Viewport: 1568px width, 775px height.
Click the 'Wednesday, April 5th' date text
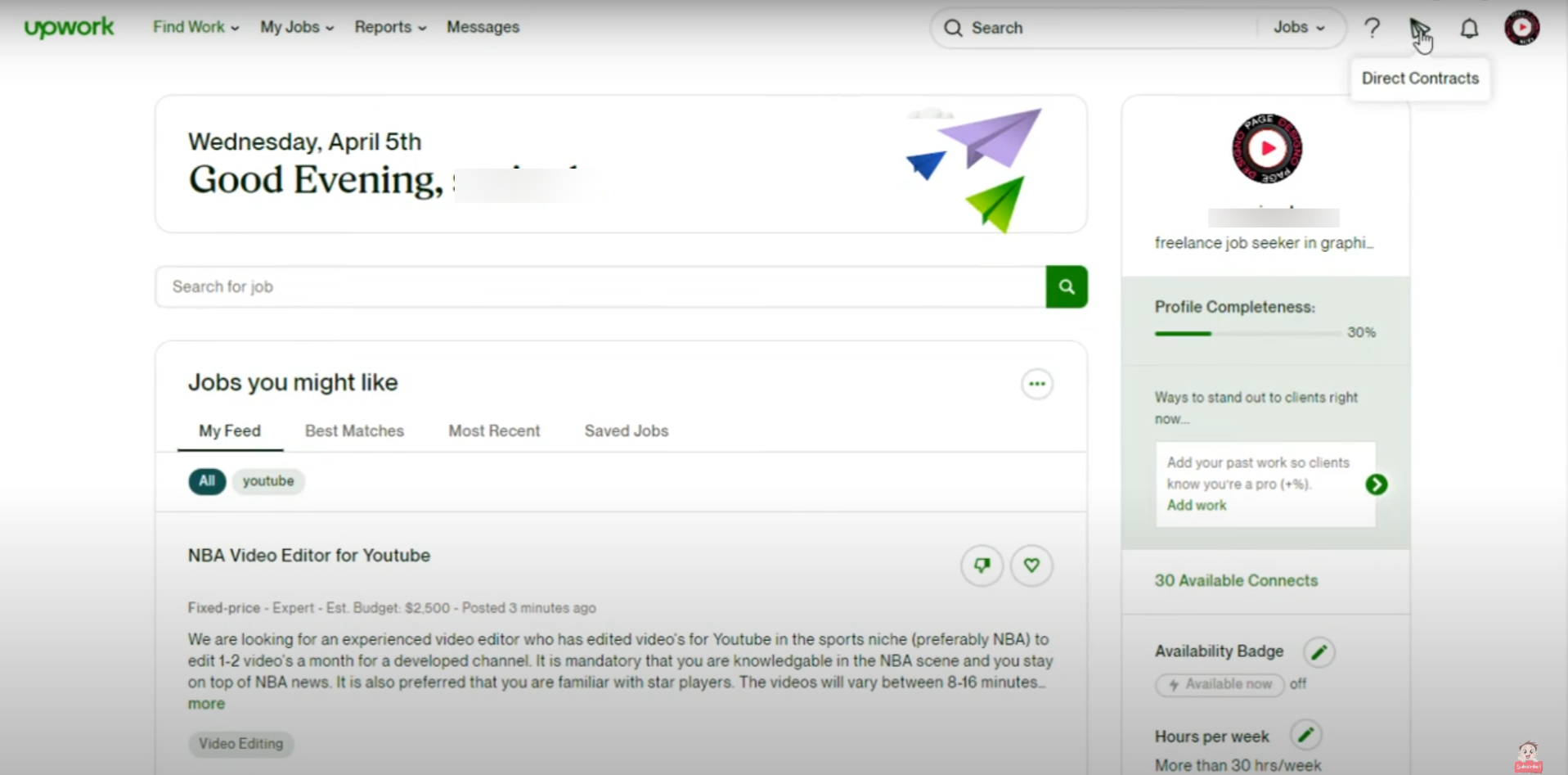(305, 142)
